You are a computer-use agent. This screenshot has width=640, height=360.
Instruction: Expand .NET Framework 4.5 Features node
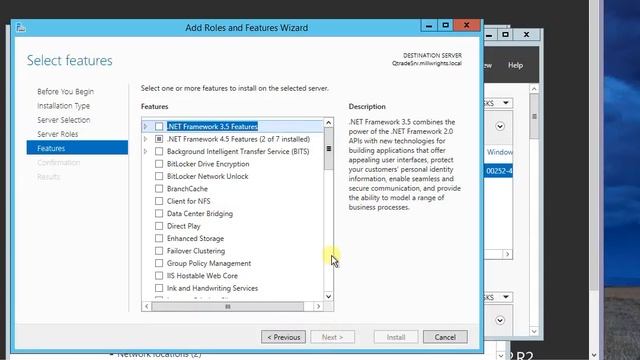[x=146, y=139]
